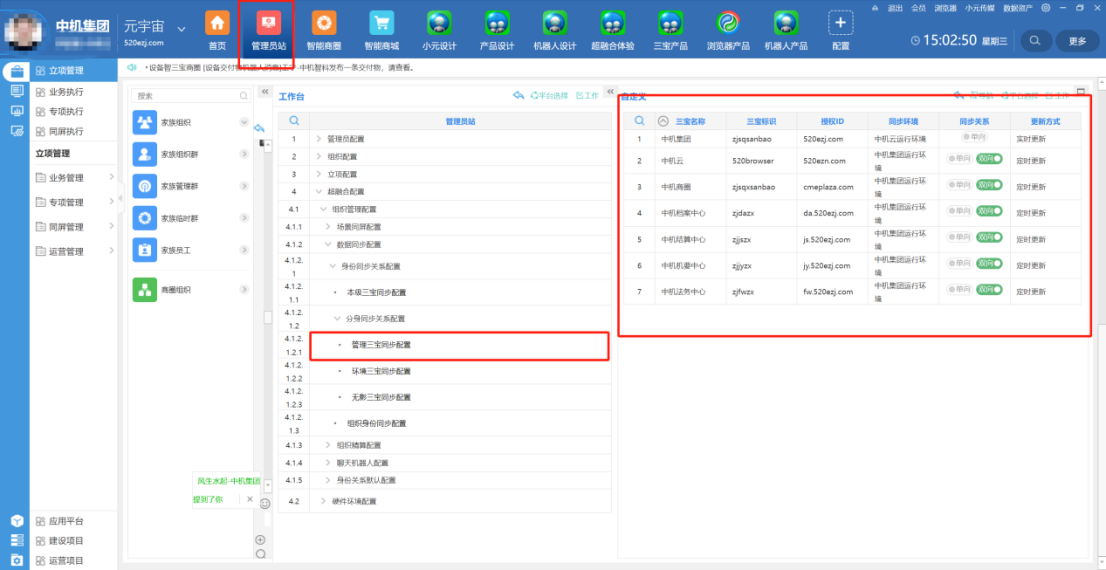The height and width of the screenshot is (570, 1106).
Task: Click 平台选择 in 工作台 header
Action: (549, 95)
